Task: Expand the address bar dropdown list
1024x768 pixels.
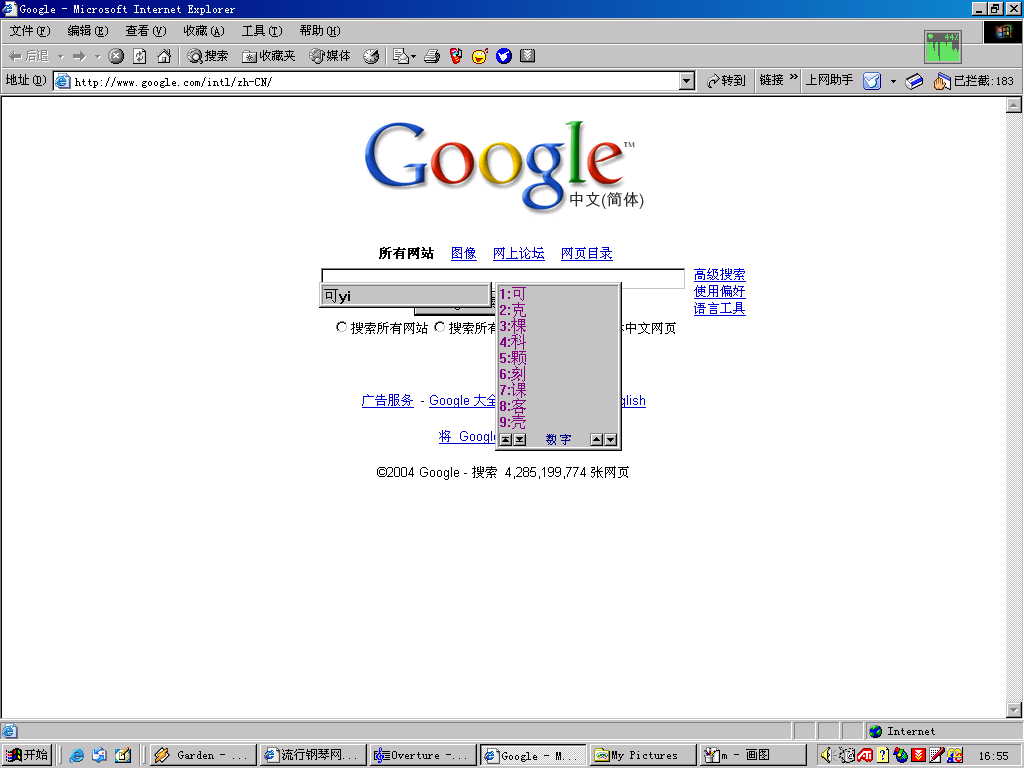Action: tap(686, 82)
